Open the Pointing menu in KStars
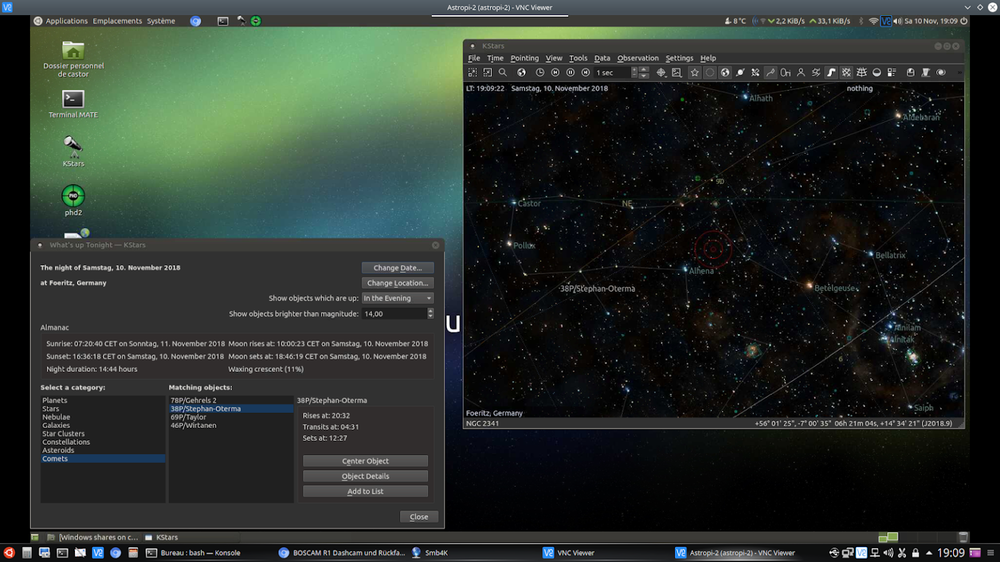 click(x=524, y=58)
